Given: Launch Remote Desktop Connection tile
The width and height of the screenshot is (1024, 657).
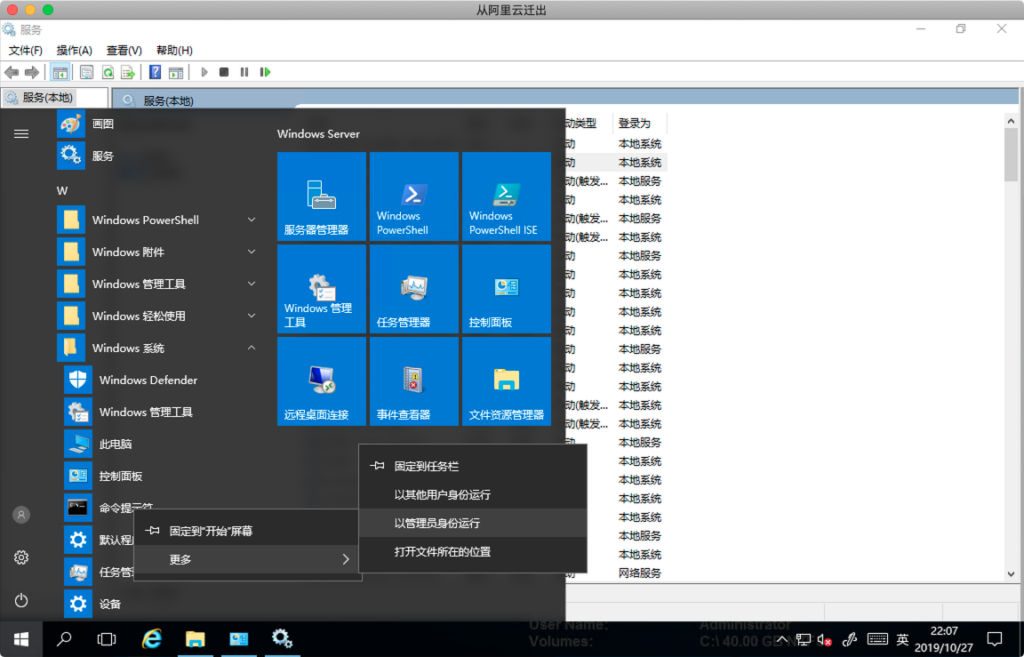Looking at the screenshot, I should 321,381.
